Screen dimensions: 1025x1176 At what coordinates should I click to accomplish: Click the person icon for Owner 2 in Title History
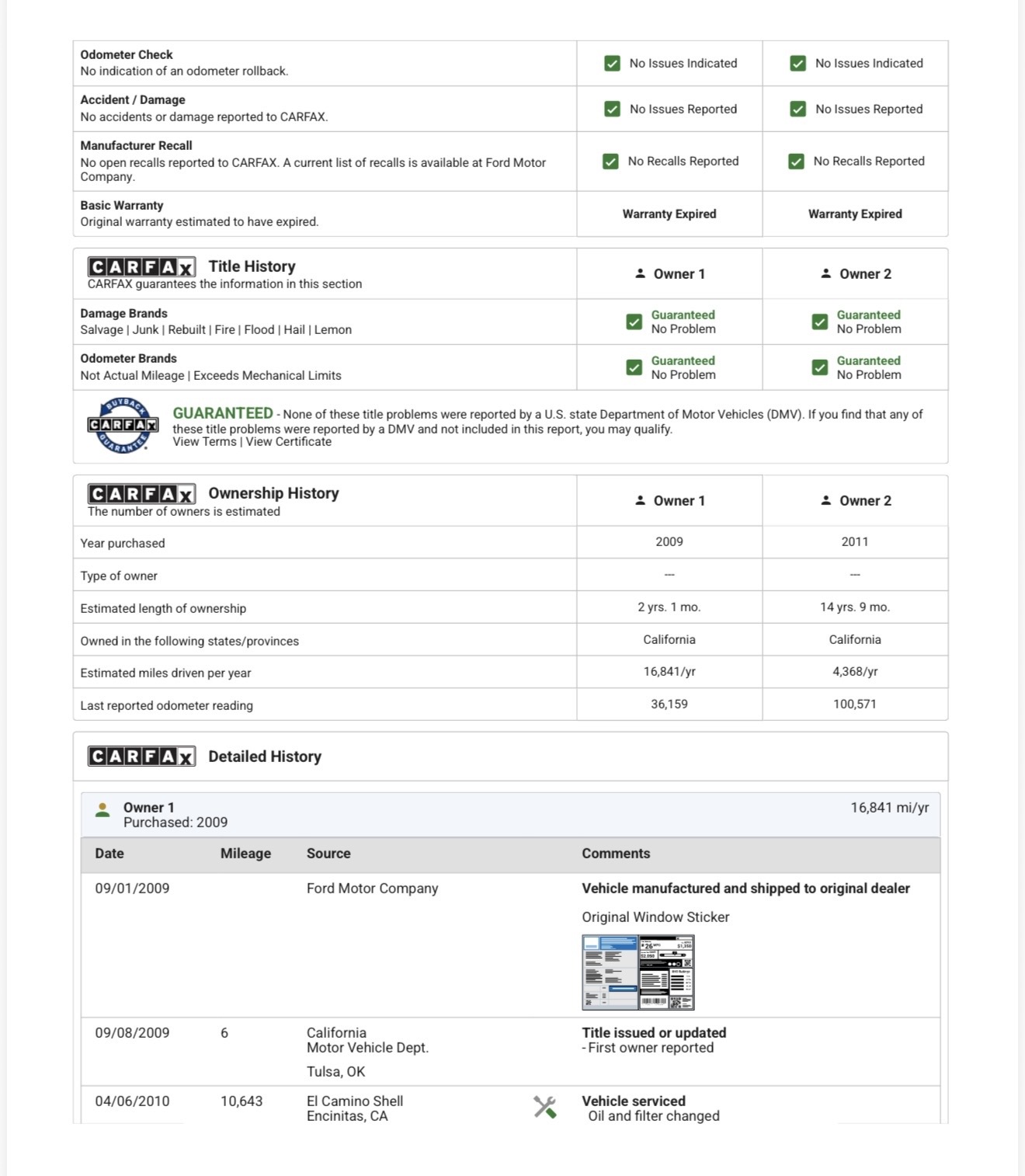(826, 273)
